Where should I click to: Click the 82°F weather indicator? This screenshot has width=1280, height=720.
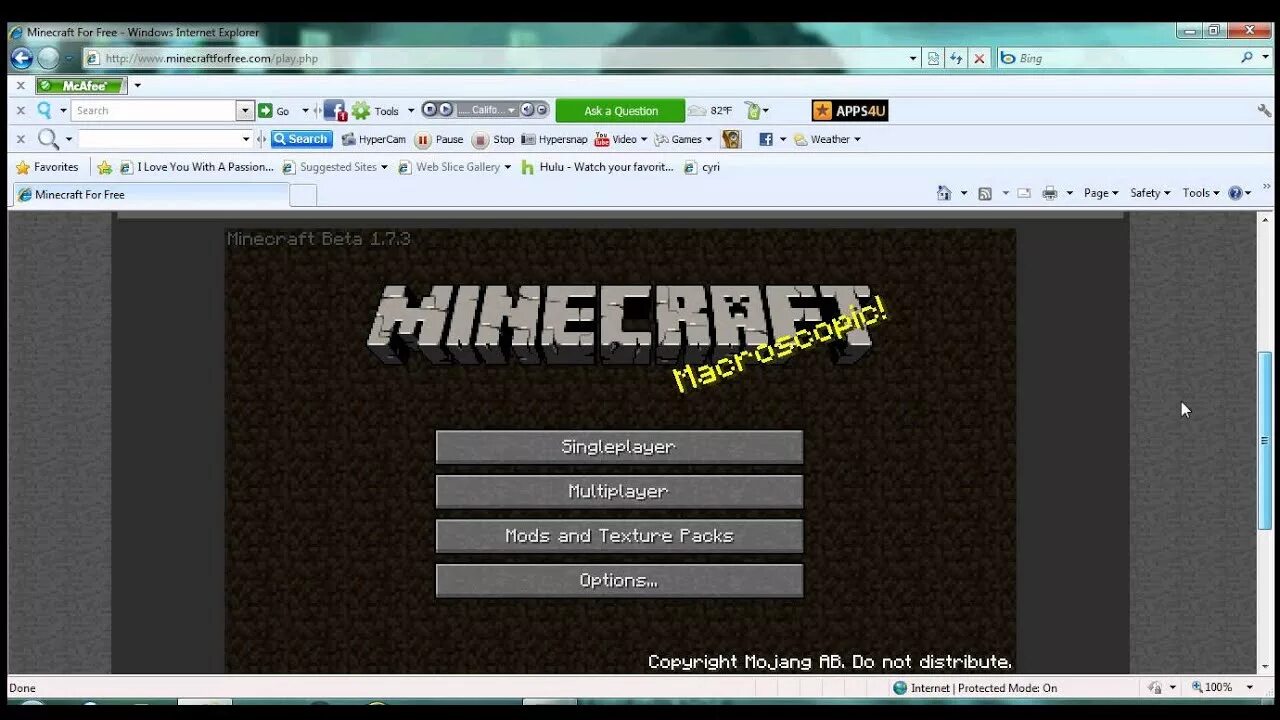[711, 111]
